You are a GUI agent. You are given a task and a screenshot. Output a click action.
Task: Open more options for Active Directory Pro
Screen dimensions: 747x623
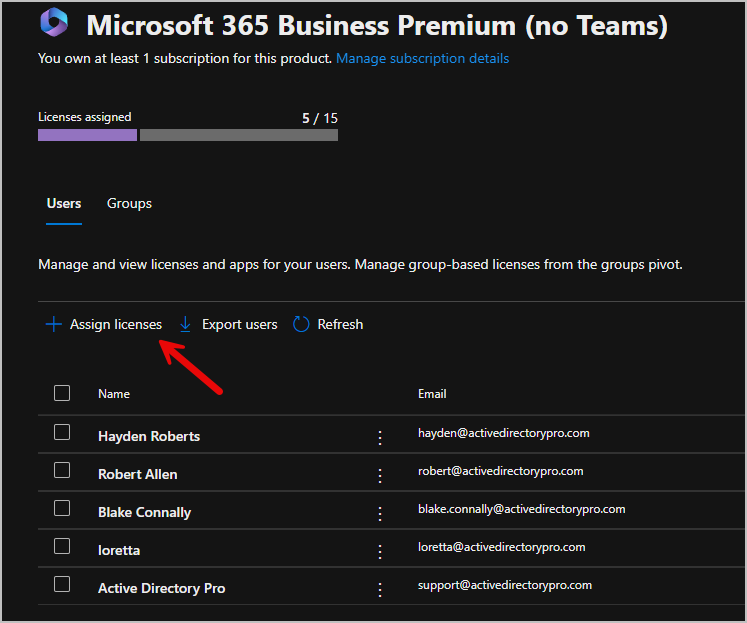pyautogui.click(x=380, y=589)
